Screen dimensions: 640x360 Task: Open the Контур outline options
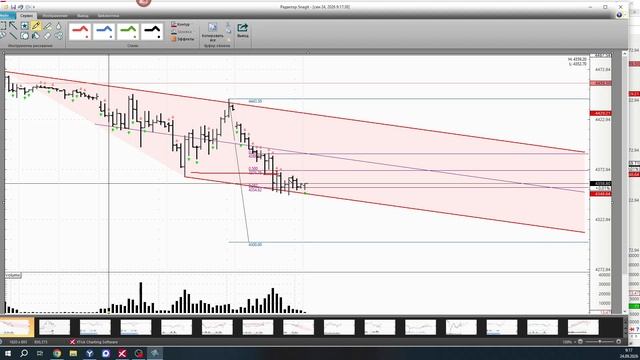(180, 24)
